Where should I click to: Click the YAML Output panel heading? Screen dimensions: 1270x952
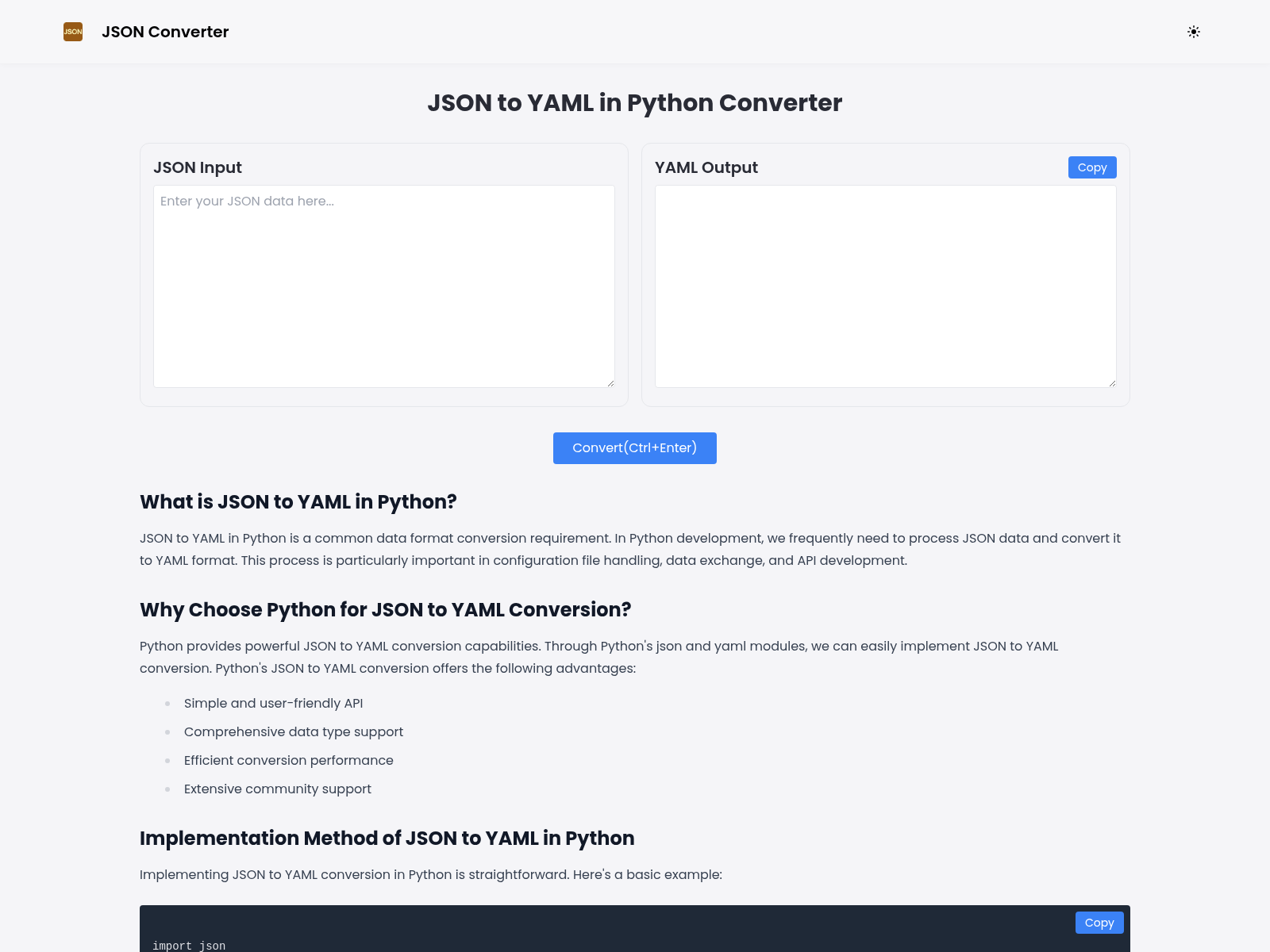click(706, 167)
